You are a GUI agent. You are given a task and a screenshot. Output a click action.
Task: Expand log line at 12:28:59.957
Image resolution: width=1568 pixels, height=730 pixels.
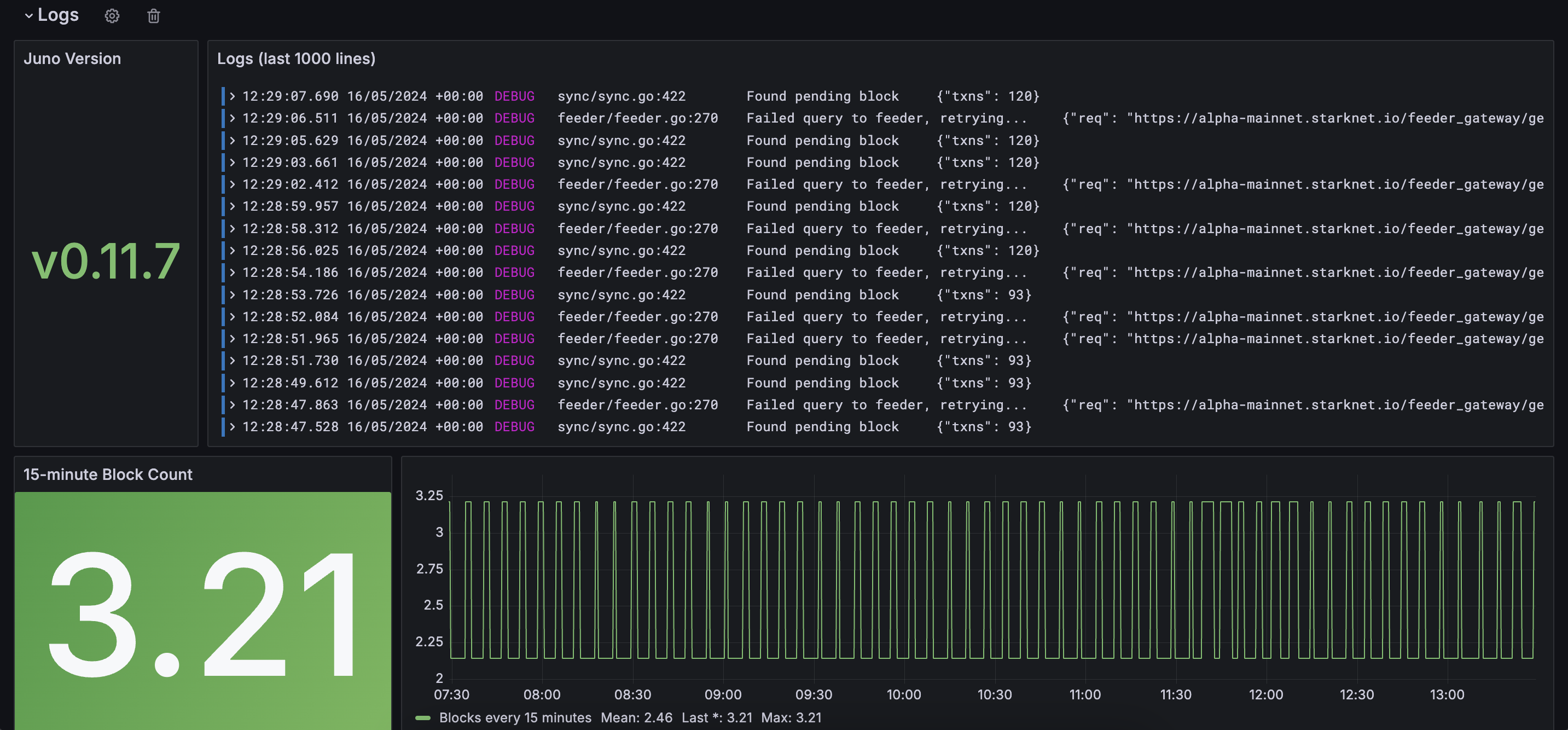(x=232, y=206)
